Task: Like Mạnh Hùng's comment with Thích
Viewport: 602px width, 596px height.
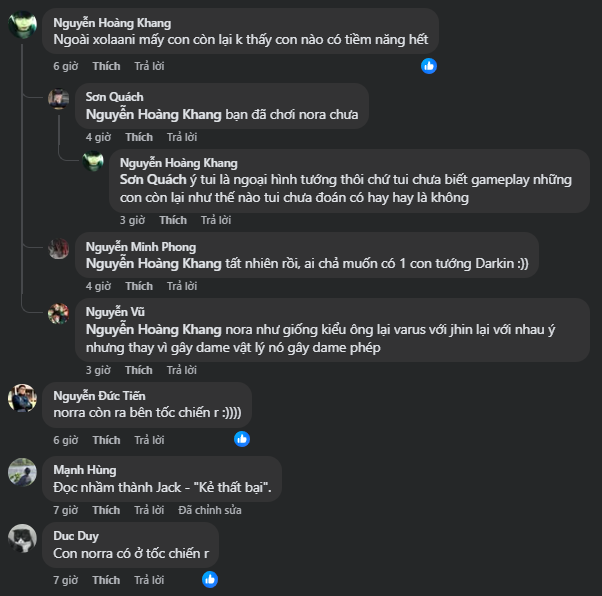Action: click(x=106, y=510)
